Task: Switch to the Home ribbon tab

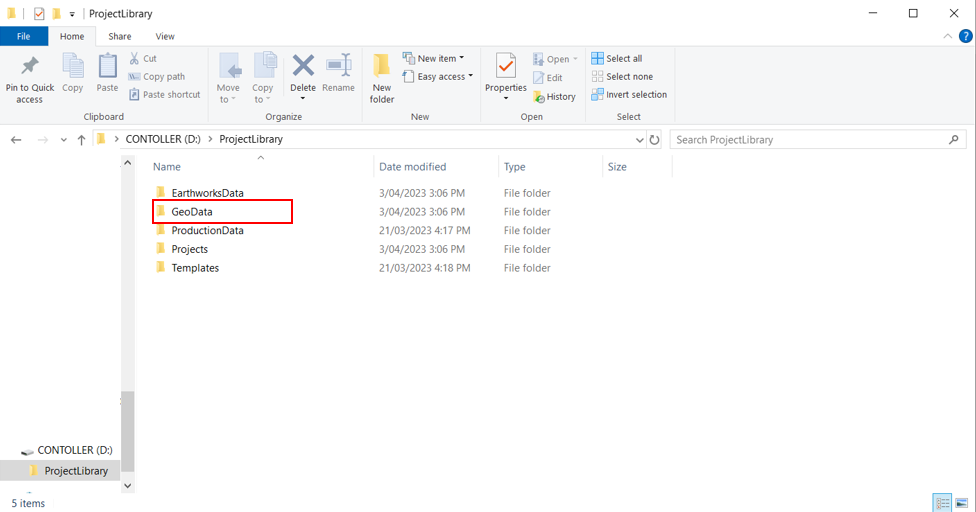Action: [72, 36]
